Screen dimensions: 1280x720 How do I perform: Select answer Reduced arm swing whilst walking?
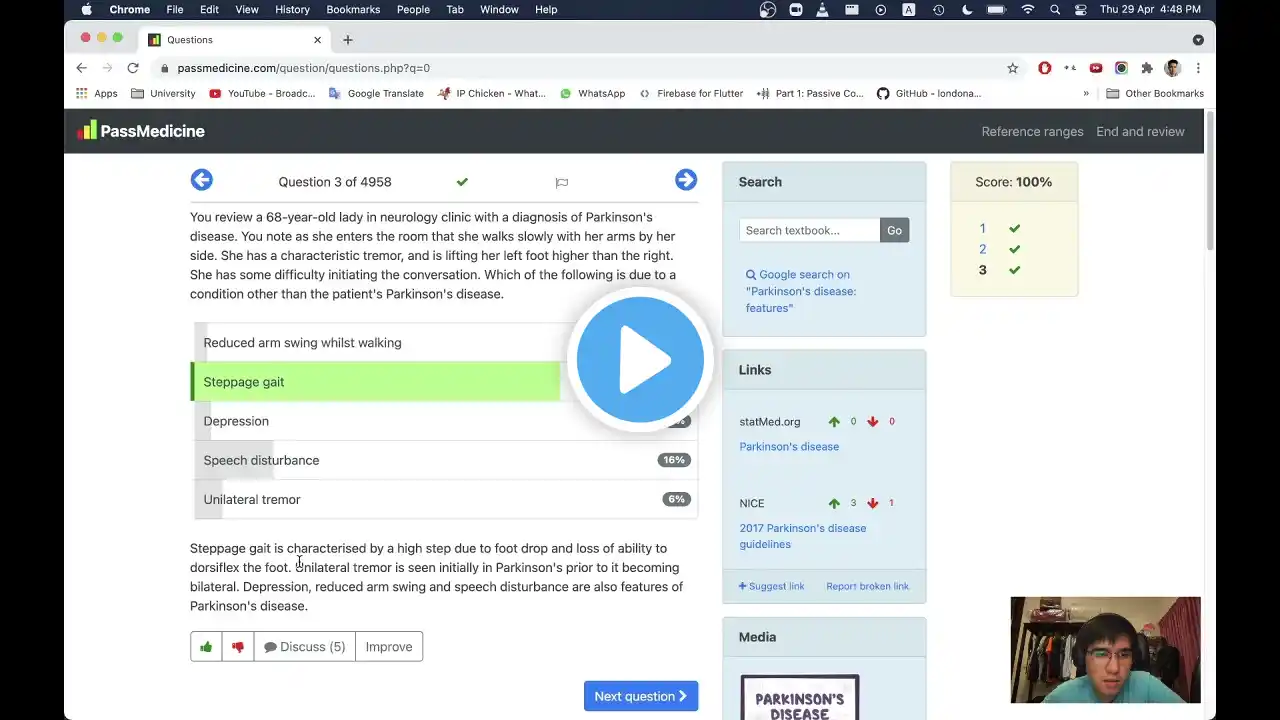[x=444, y=343]
